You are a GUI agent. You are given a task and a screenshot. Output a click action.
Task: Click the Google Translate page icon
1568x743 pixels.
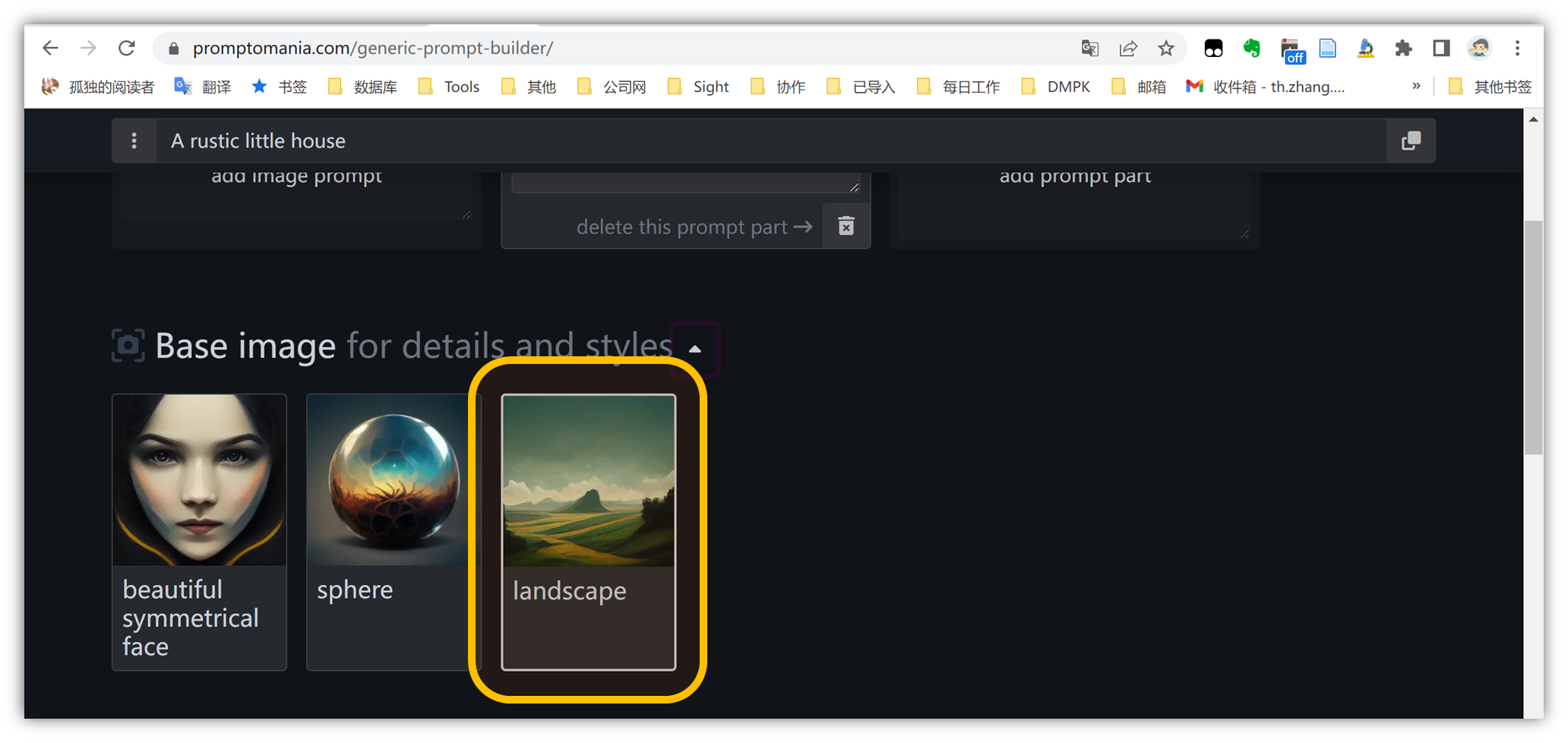[x=1090, y=49]
